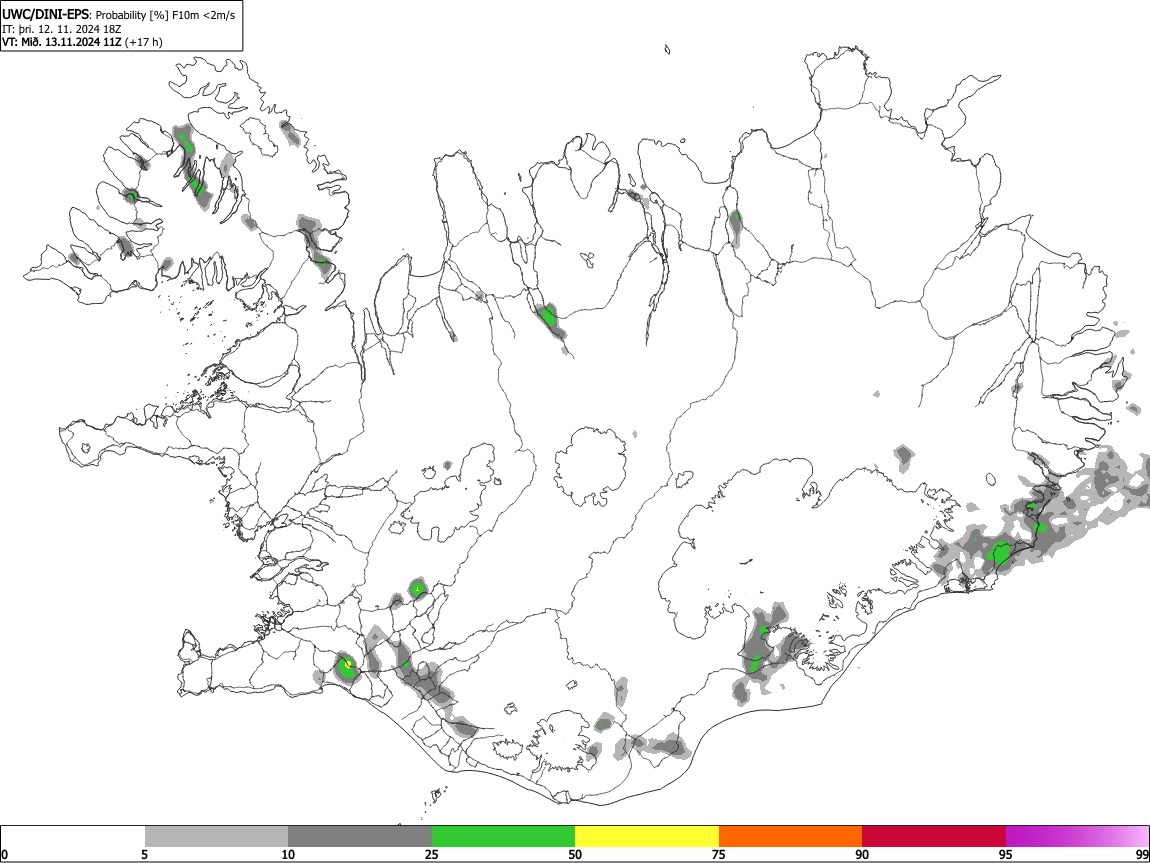This screenshot has height=863, width=1150.
Task: Click the '(+17 h)' forecast offset text
Action: pos(144,42)
